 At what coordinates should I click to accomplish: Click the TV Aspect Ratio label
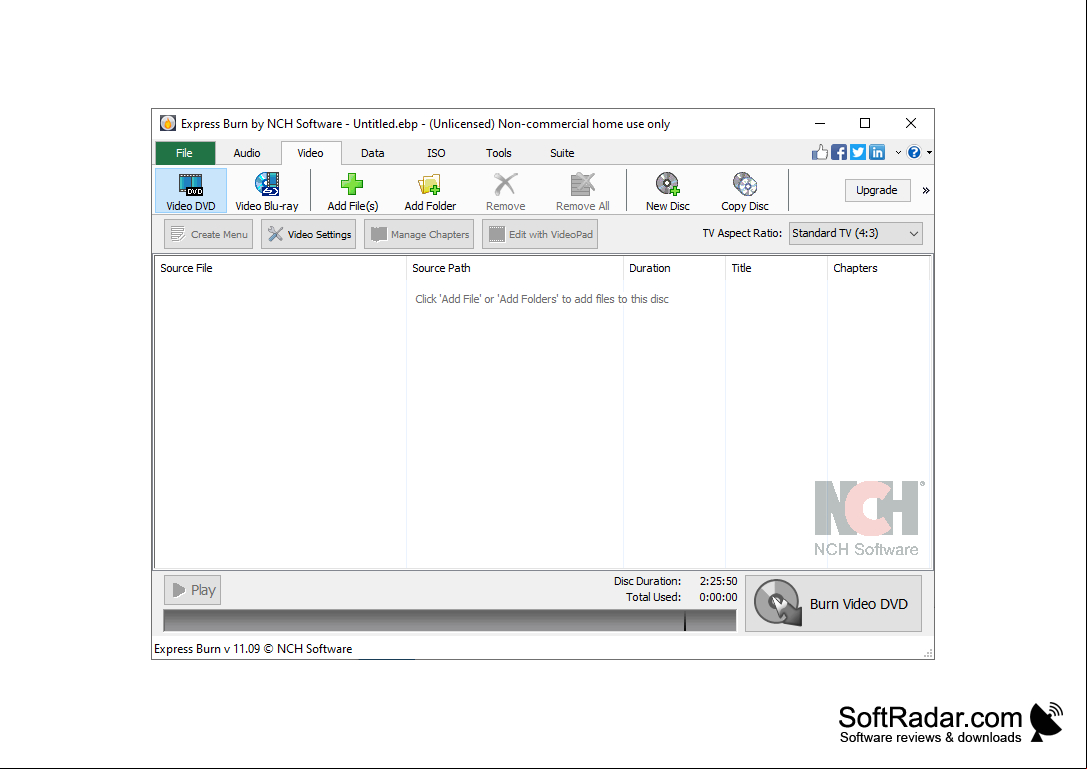pos(742,234)
